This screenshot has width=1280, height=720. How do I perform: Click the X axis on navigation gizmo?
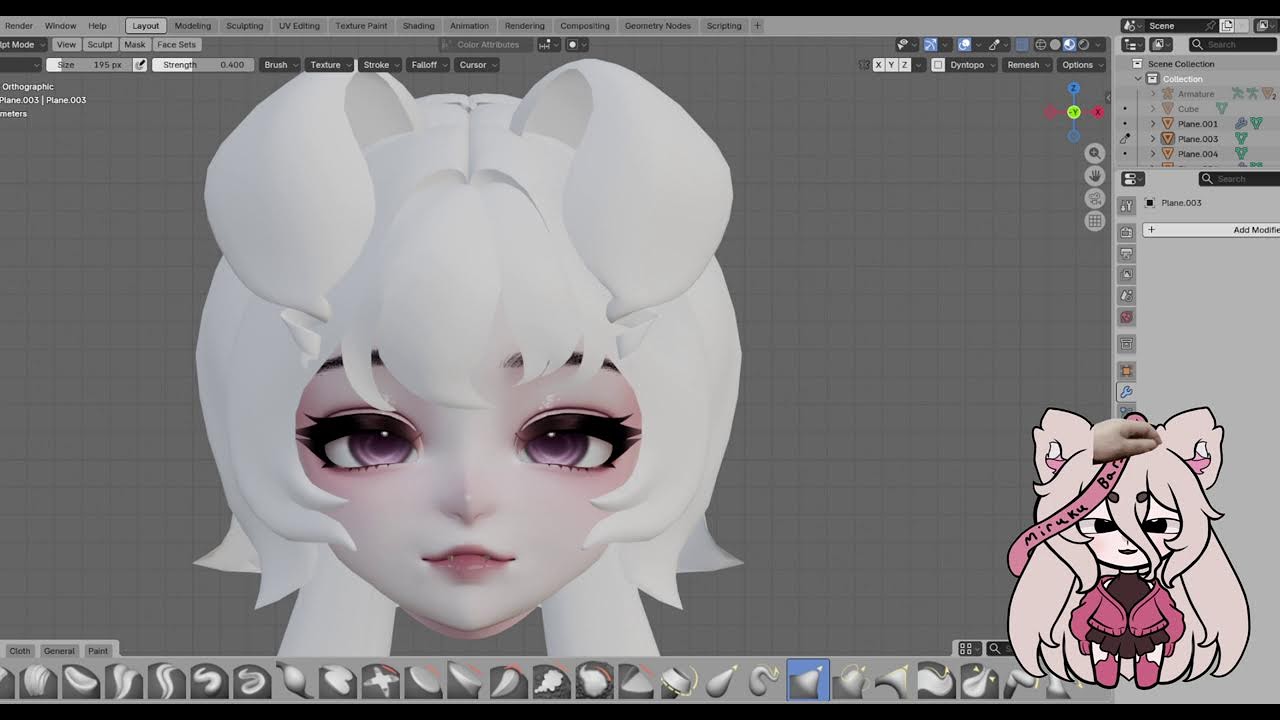[x=1098, y=112]
